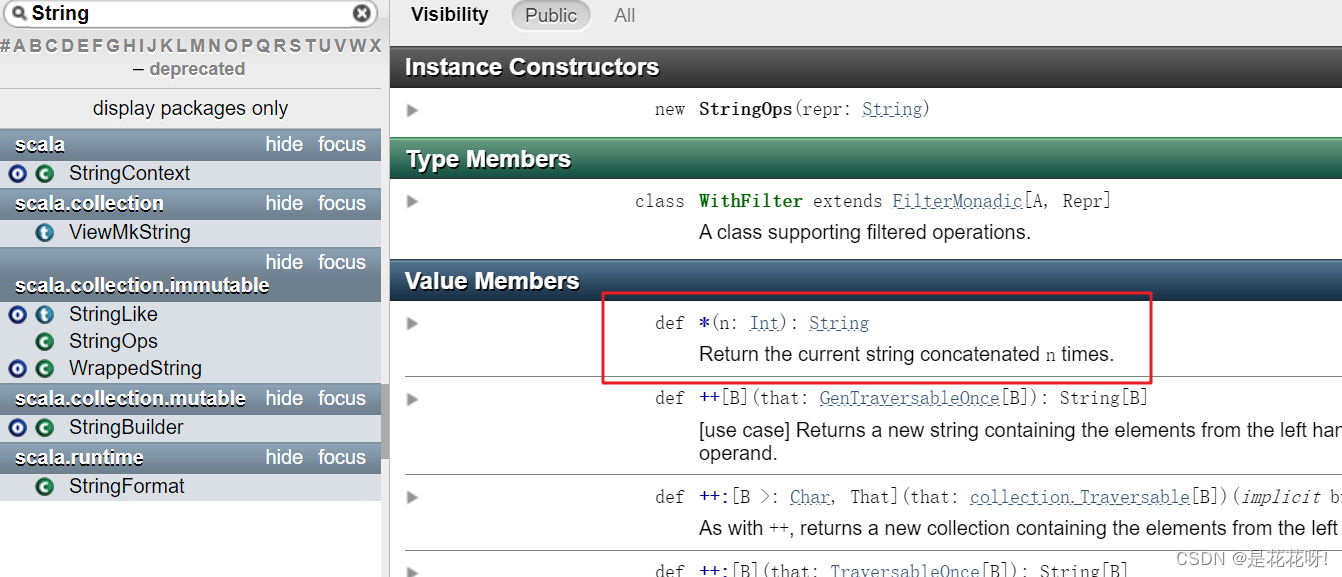Hide the scala.collection.mutable package
This screenshot has height=577, width=1342.
(284, 398)
